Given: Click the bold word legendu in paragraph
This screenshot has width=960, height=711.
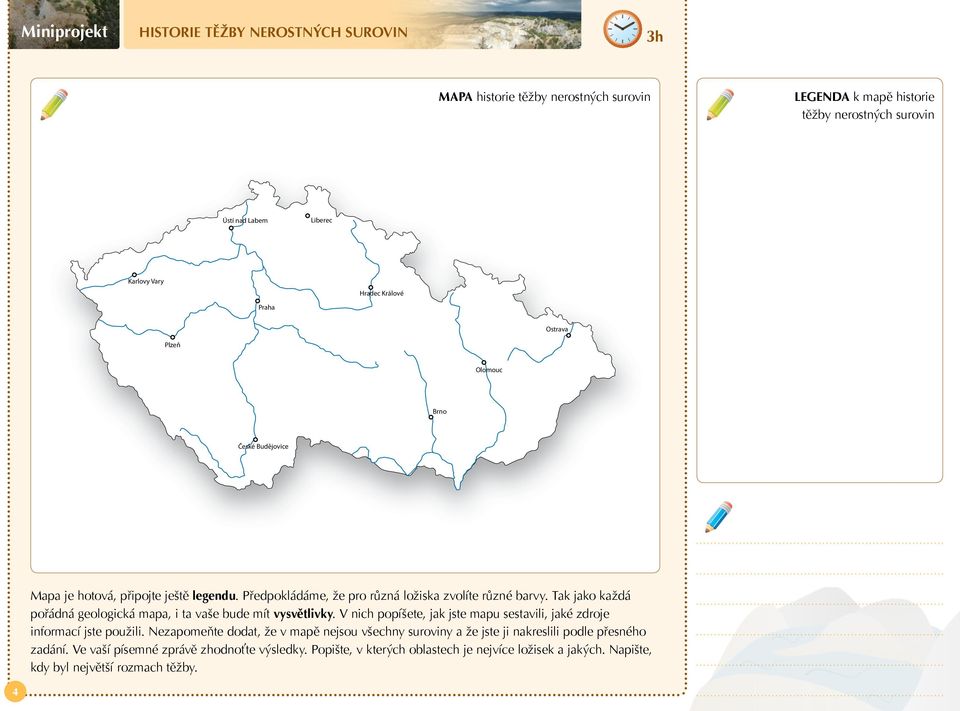Looking at the screenshot, I should click(214, 596).
